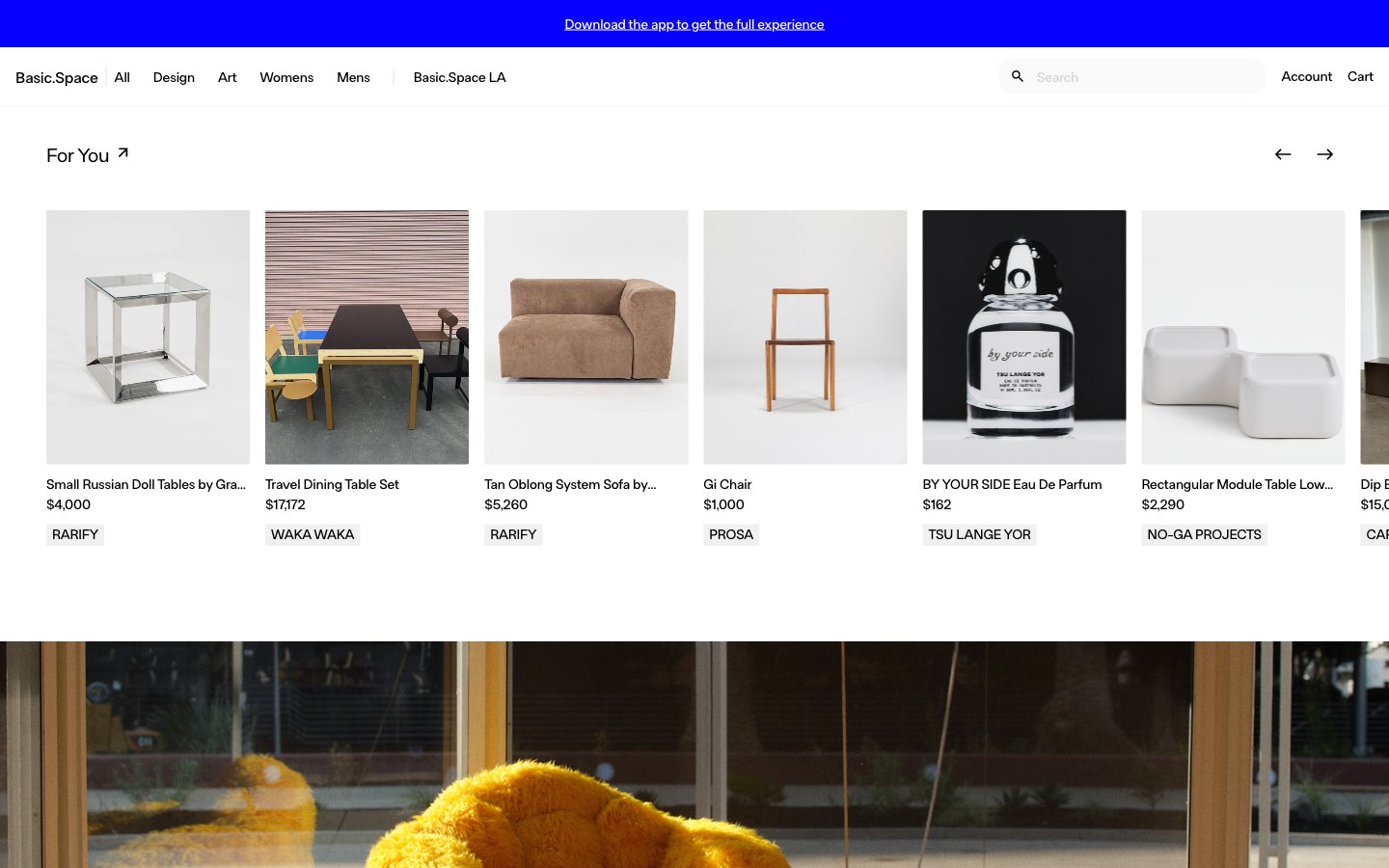Open the Basic.Space home logo
Viewport: 1389px width, 868px height.
pyautogui.click(x=57, y=77)
